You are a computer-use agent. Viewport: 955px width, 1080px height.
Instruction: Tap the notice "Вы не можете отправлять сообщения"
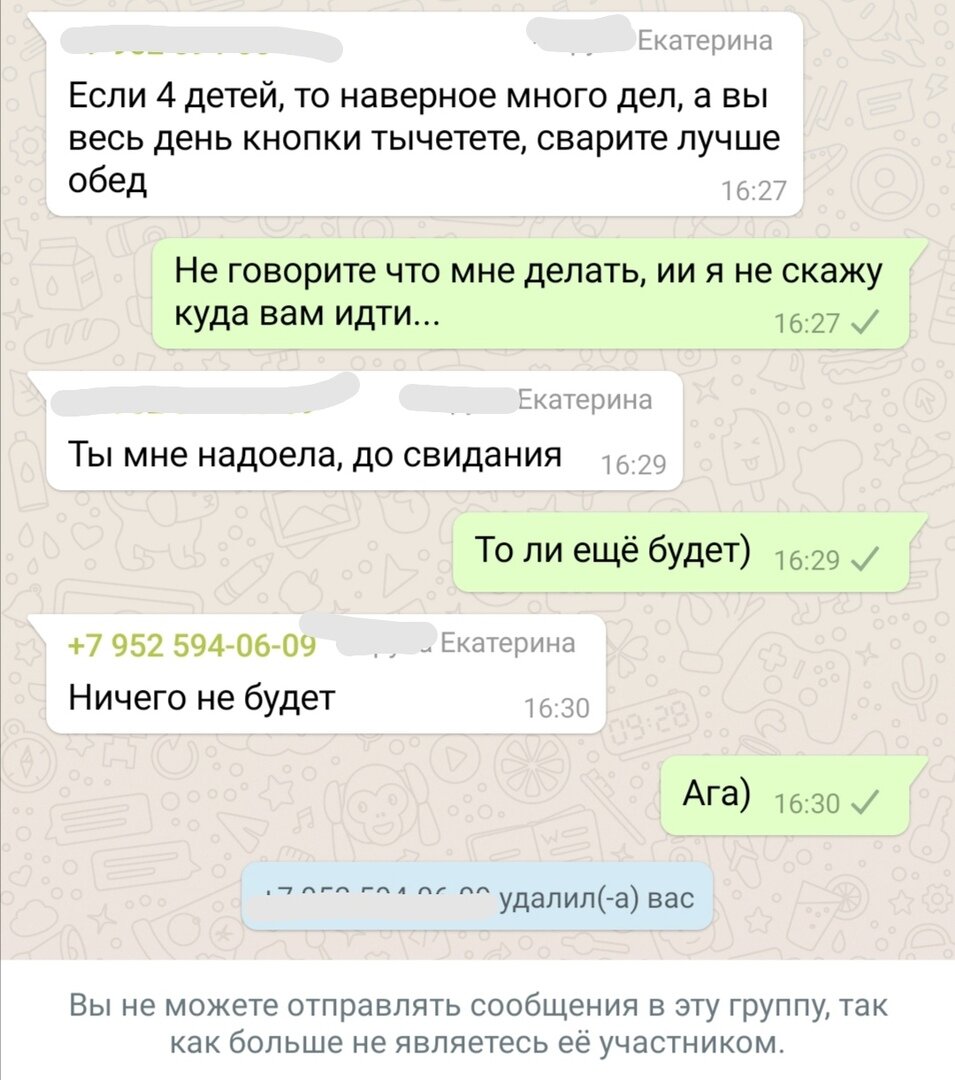(478, 1024)
